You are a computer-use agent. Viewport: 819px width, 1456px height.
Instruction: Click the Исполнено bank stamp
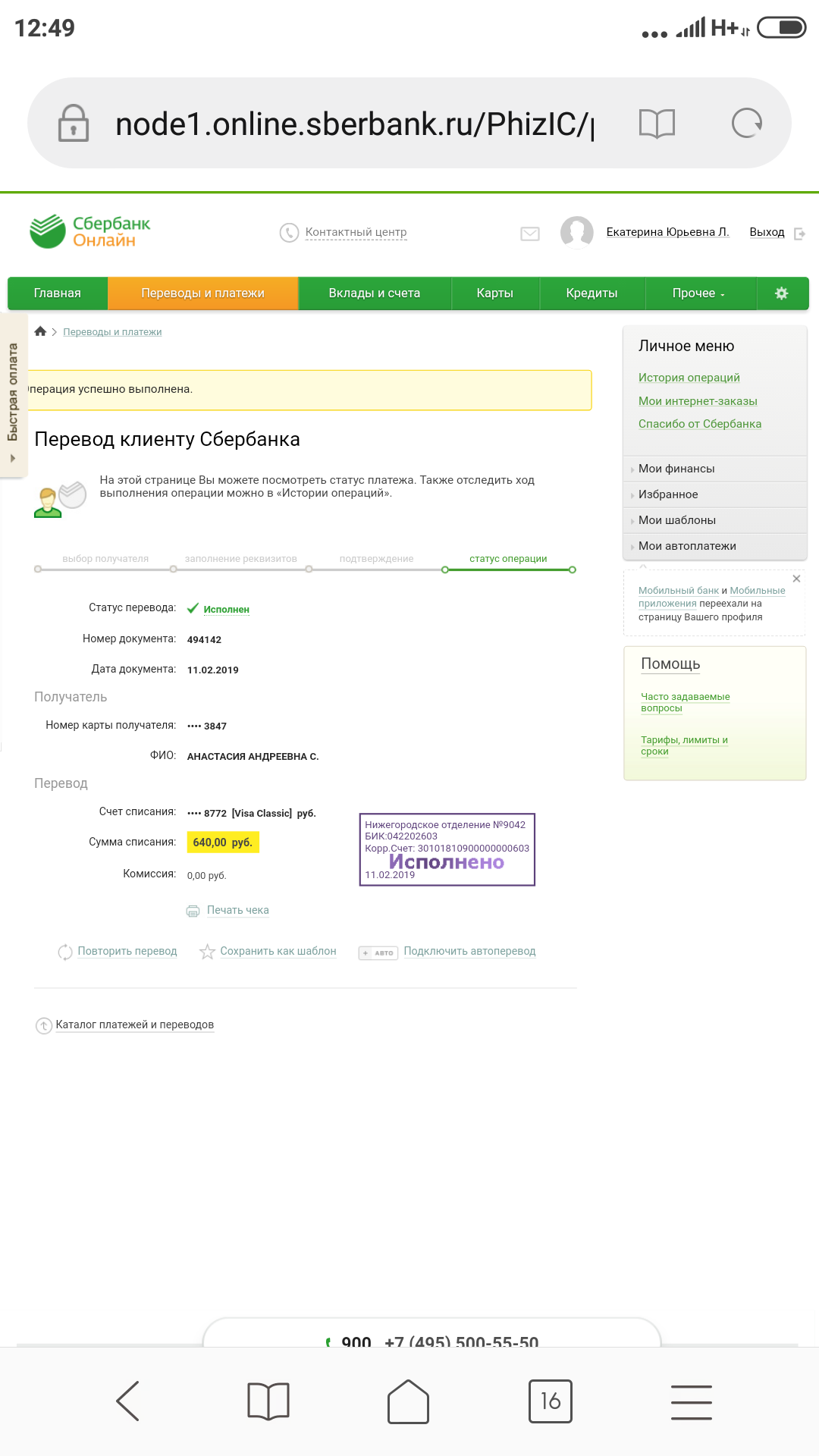click(447, 849)
